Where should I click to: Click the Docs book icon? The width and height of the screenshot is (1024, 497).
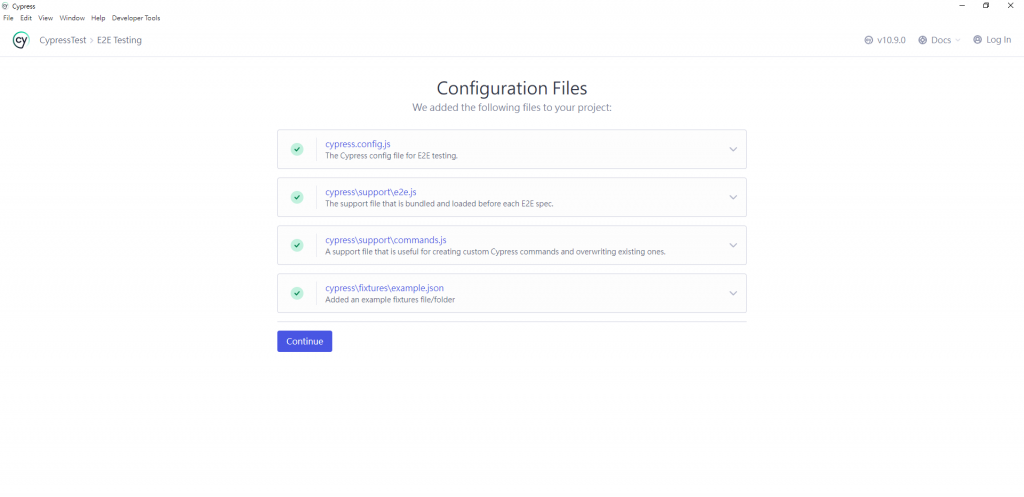point(922,40)
